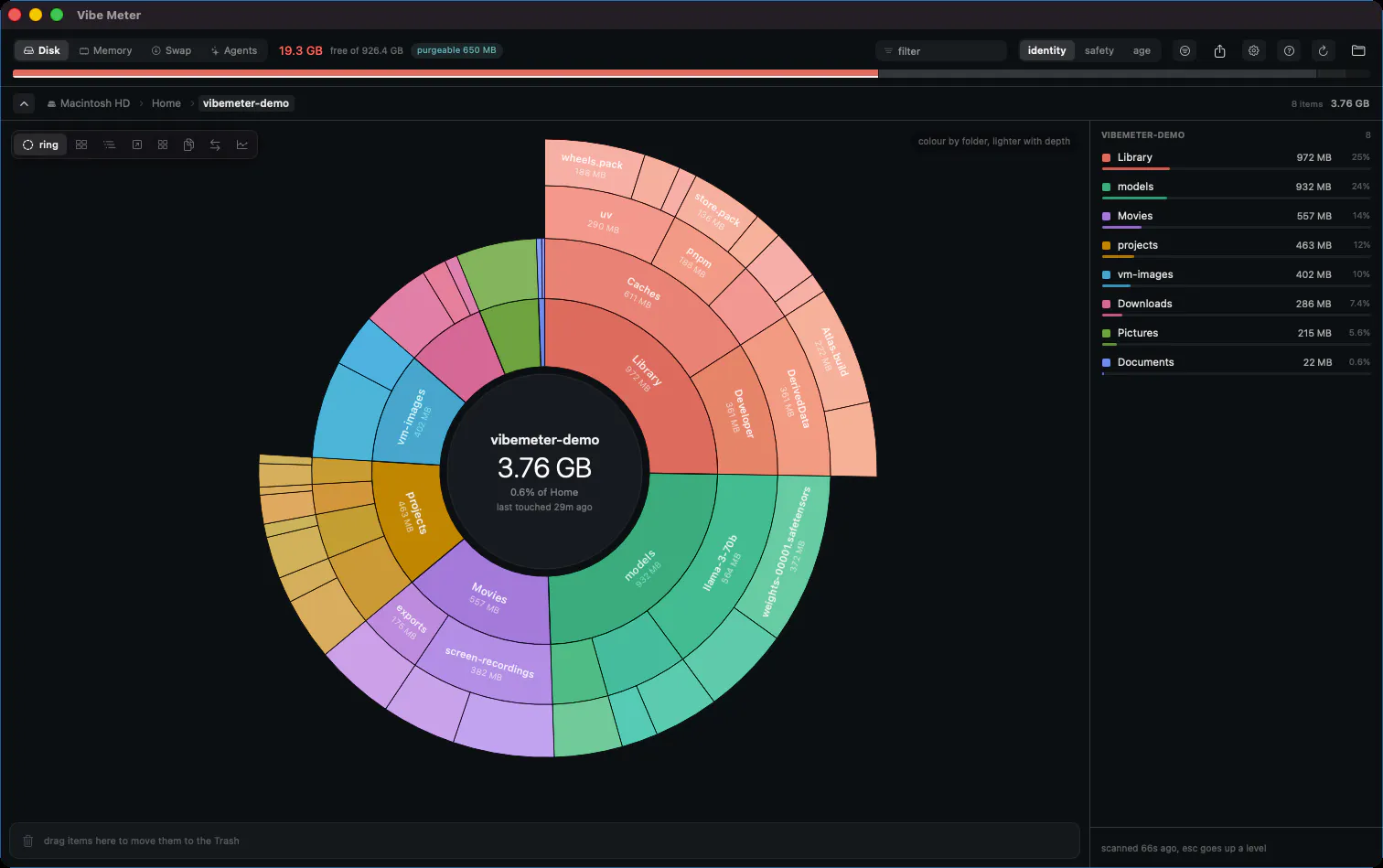1383x868 pixels.
Task: Go to Home in the breadcrumb
Action: (166, 103)
